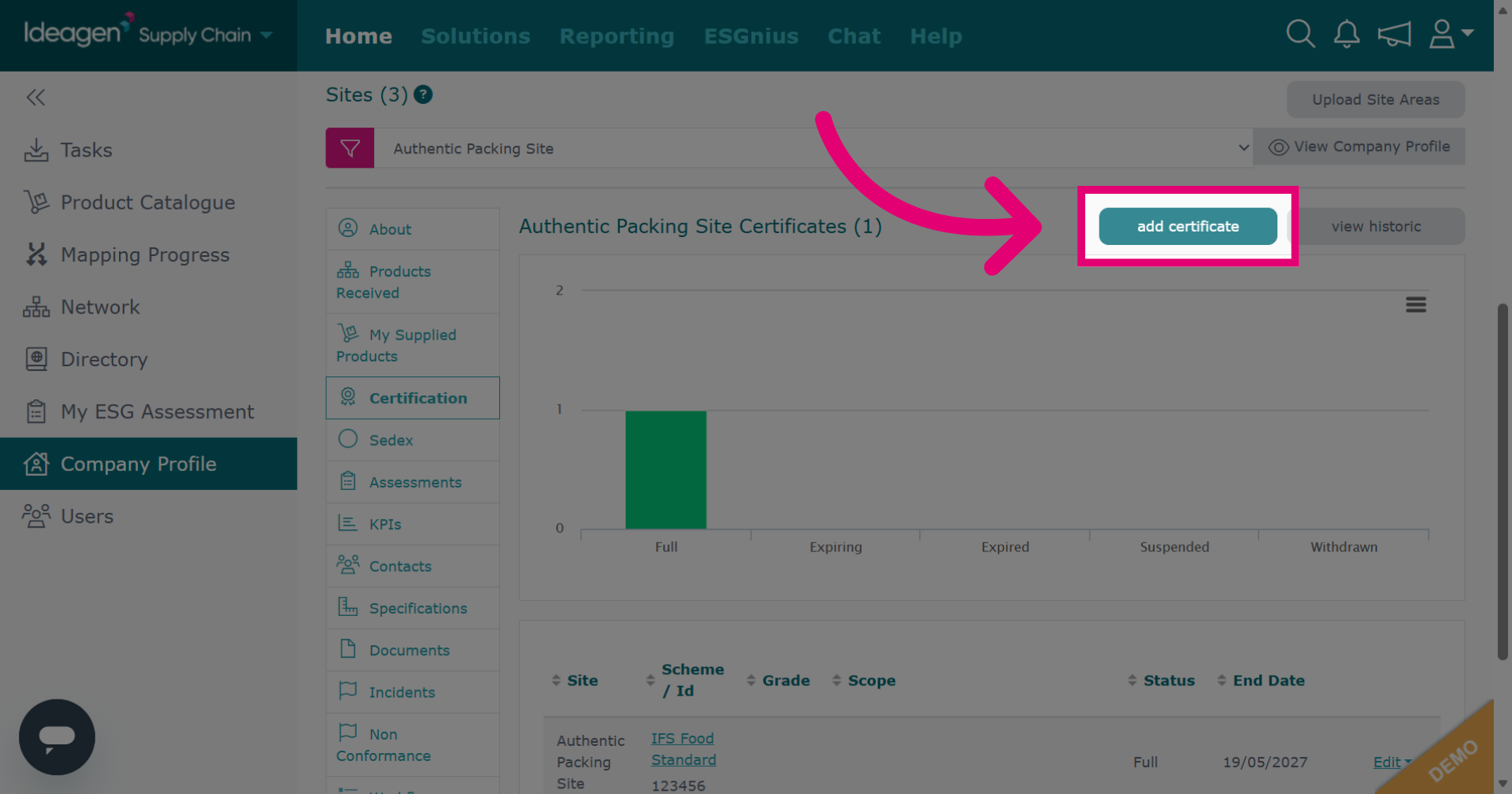Open the Products Received tab
Screen dimensions: 1512x794
413,282
